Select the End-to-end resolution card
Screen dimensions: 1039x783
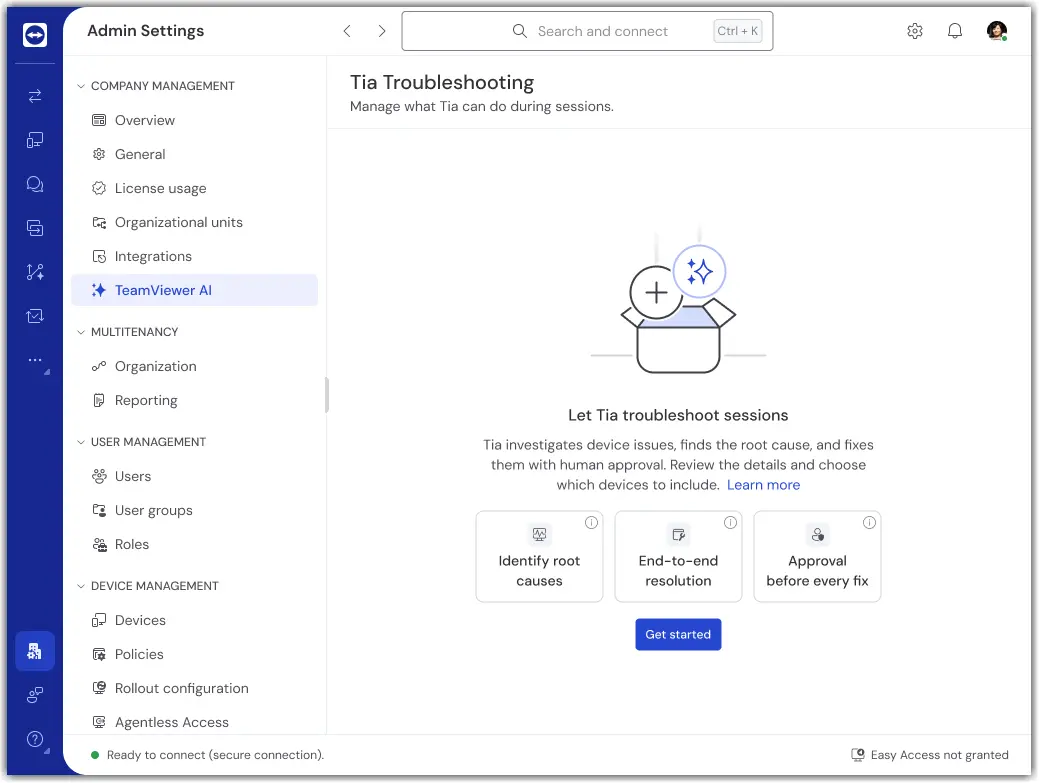679,556
